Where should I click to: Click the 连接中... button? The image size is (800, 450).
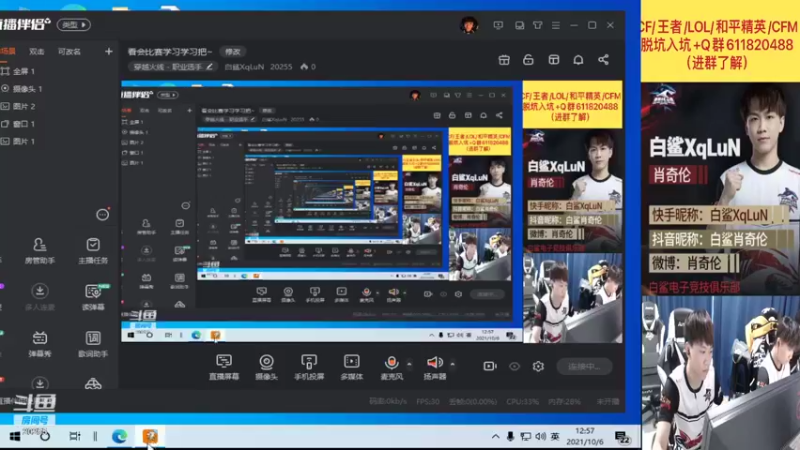(x=584, y=366)
